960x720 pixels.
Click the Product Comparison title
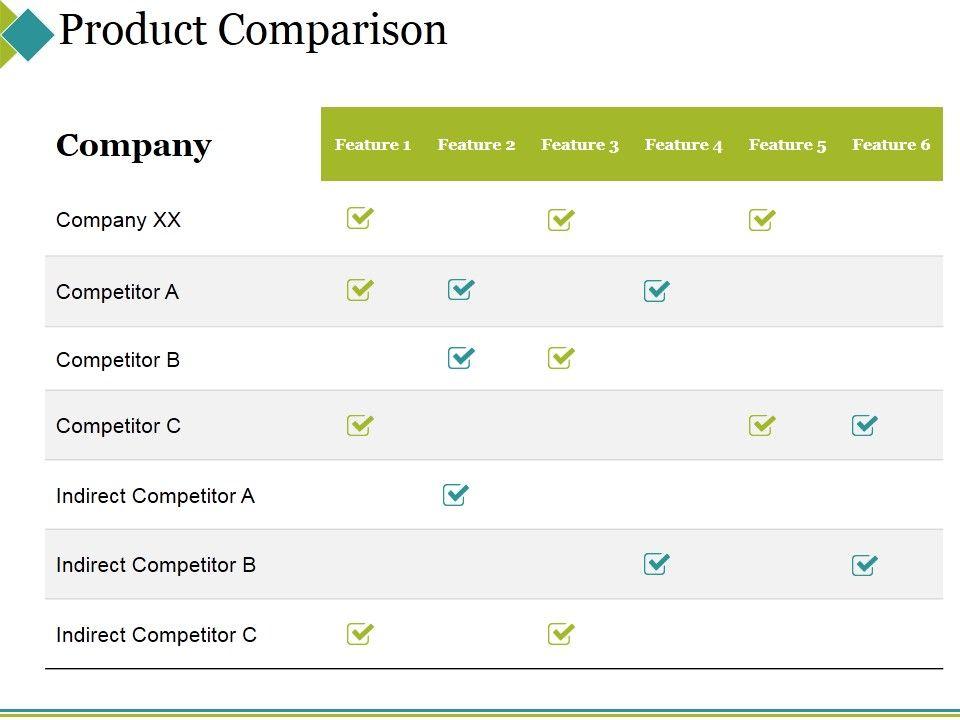[x=253, y=30]
